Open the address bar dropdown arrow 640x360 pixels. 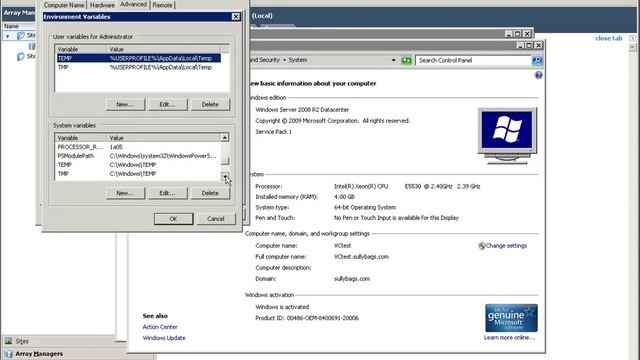point(393,60)
